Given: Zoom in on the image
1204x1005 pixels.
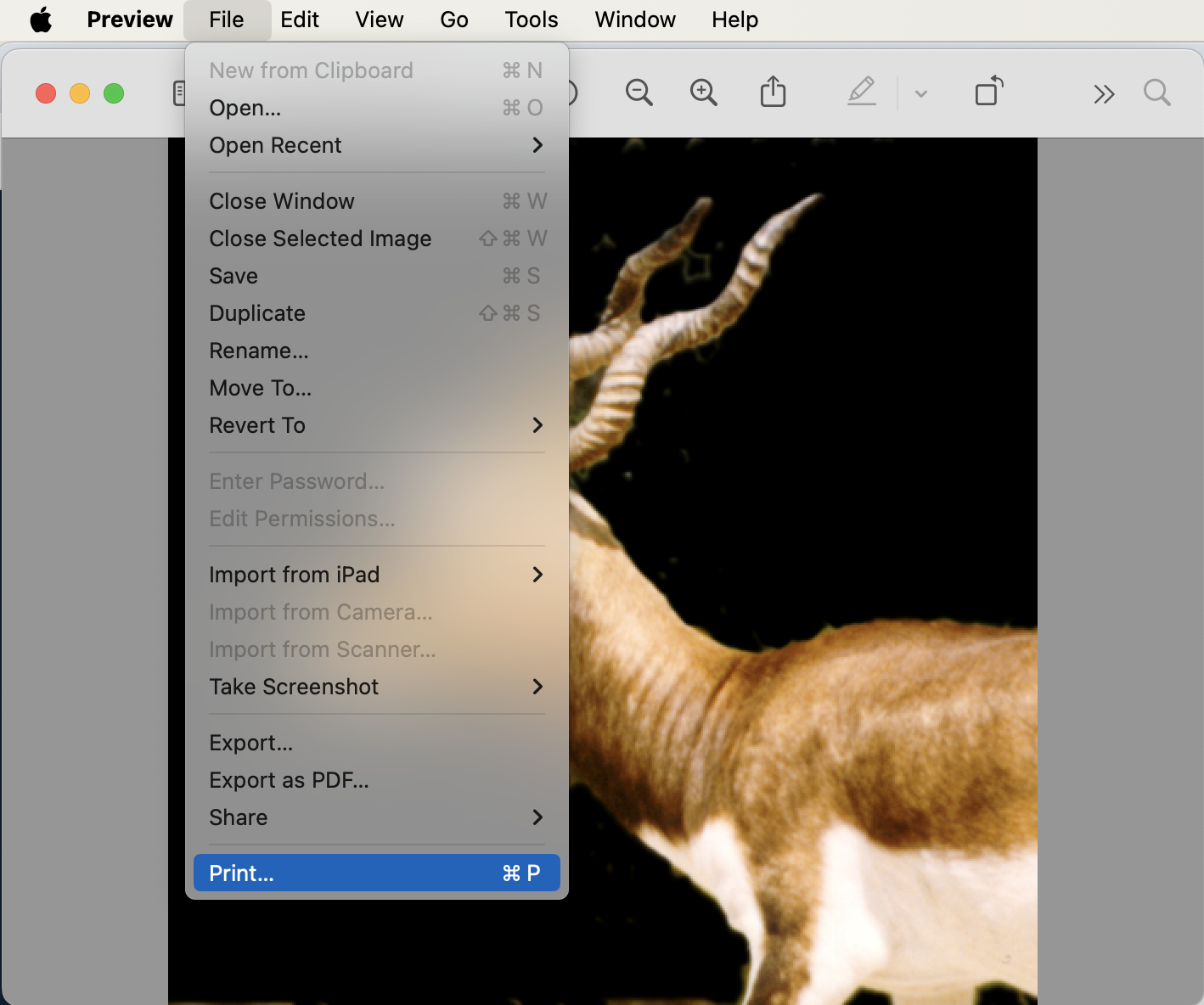Looking at the screenshot, I should pos(703,93).
